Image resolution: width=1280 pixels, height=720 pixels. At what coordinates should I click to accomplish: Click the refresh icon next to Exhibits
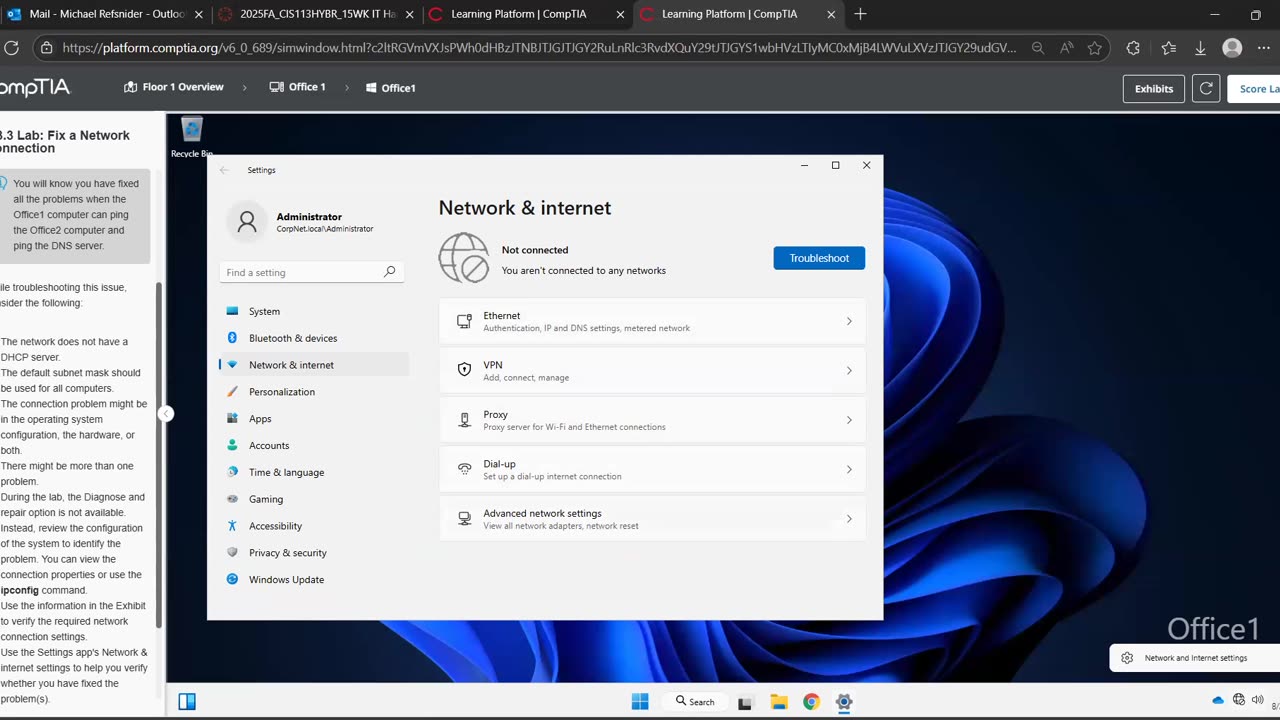click(x=1206, y=88)
